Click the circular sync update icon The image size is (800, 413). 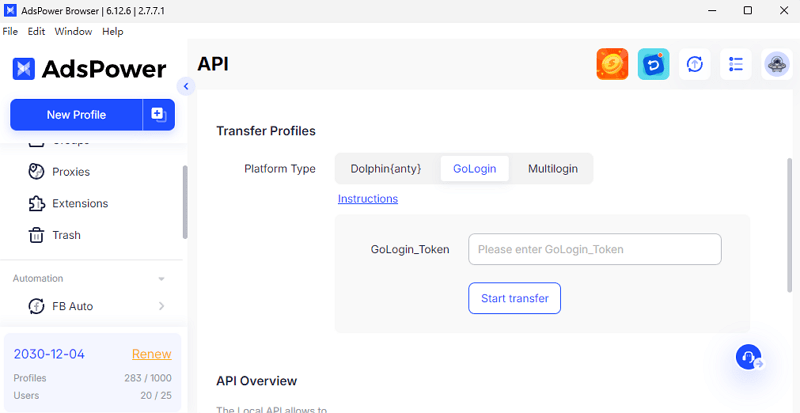(x=695, y=64)
